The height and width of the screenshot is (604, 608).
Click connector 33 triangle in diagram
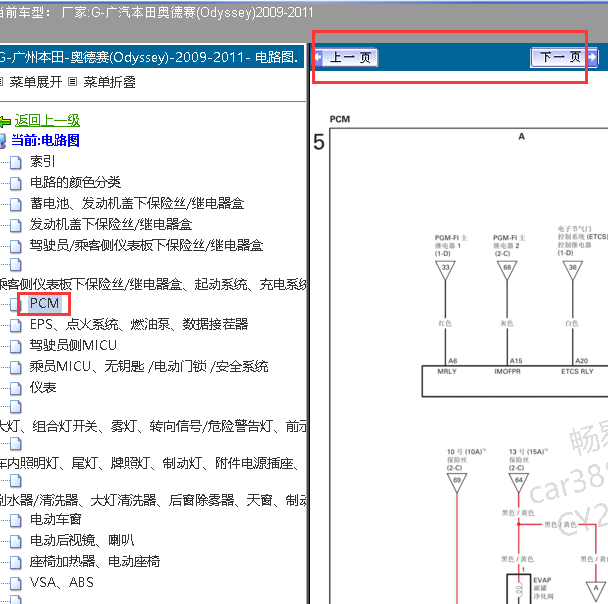click(445, 270)
